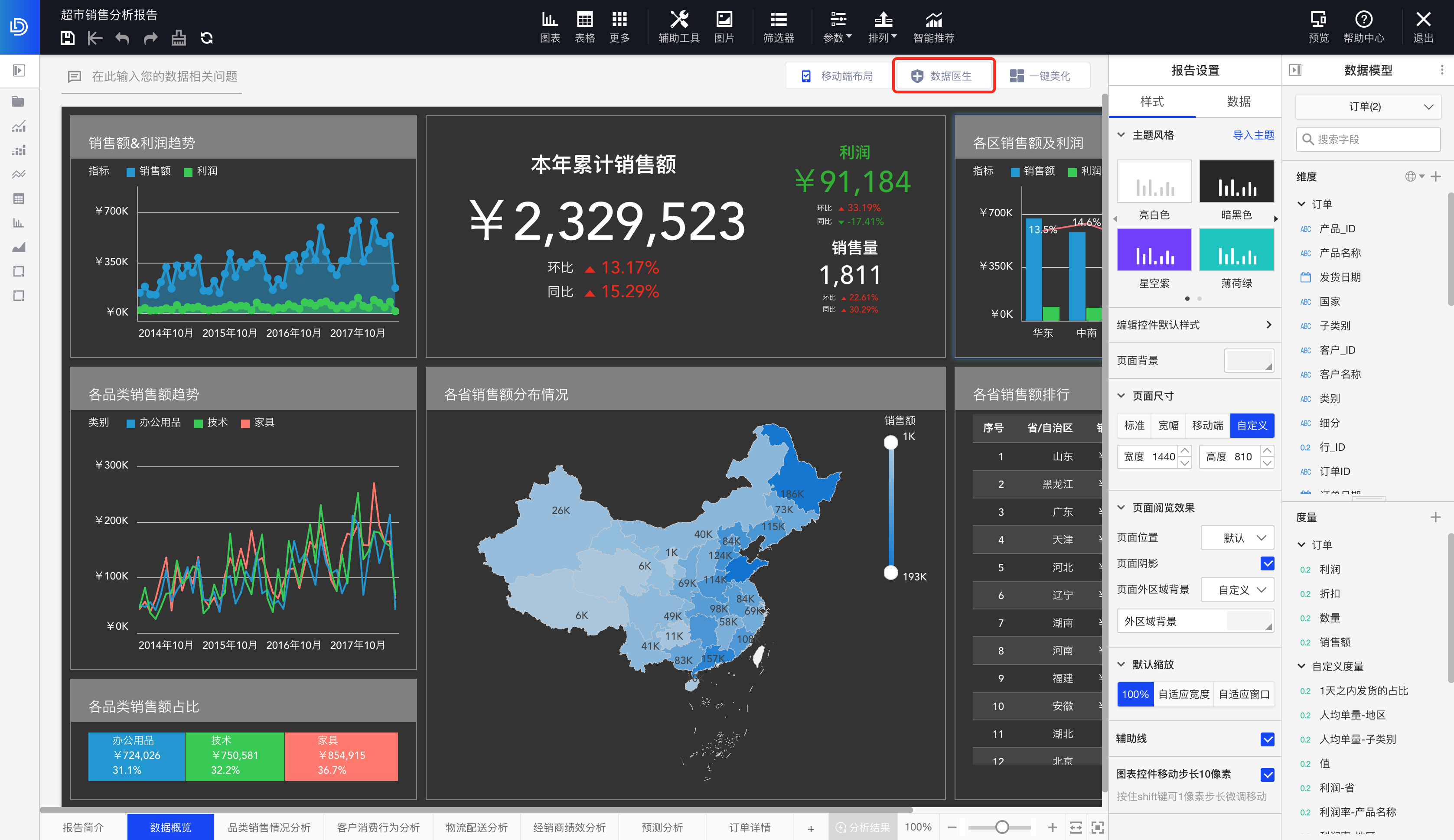Switch to the 品类销售情况分析 tab
This screenshot has height=840, width=1454.
tap(269, 827)
